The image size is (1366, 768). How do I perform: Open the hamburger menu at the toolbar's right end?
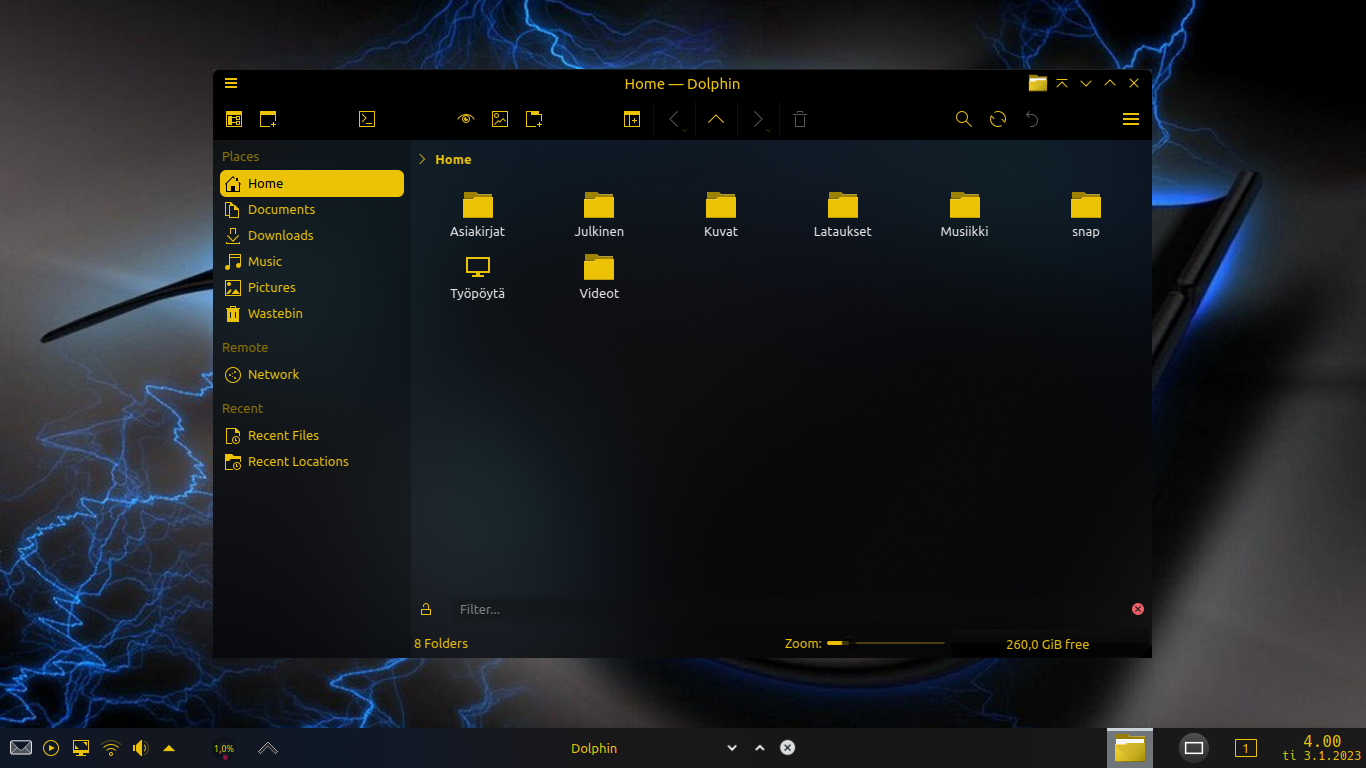pos(1131,119)
